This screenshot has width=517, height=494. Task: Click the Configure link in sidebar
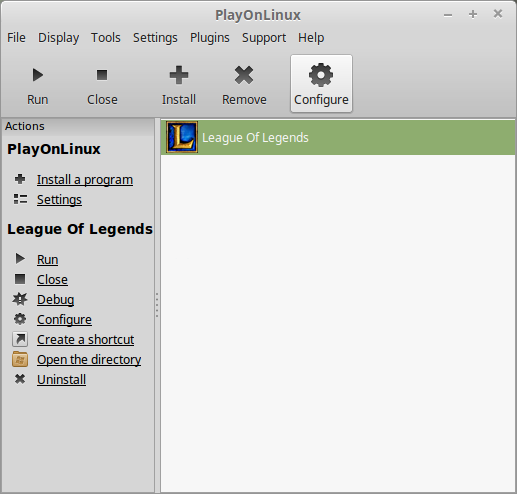pos(64,319)
